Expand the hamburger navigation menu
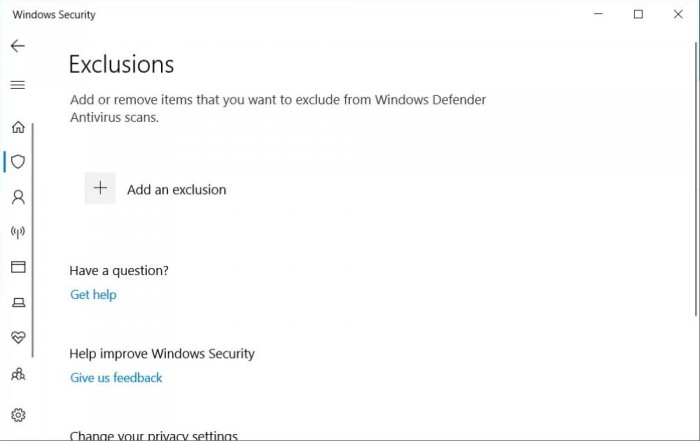Viewport: 700px width, 441px height. pos(17,85)
